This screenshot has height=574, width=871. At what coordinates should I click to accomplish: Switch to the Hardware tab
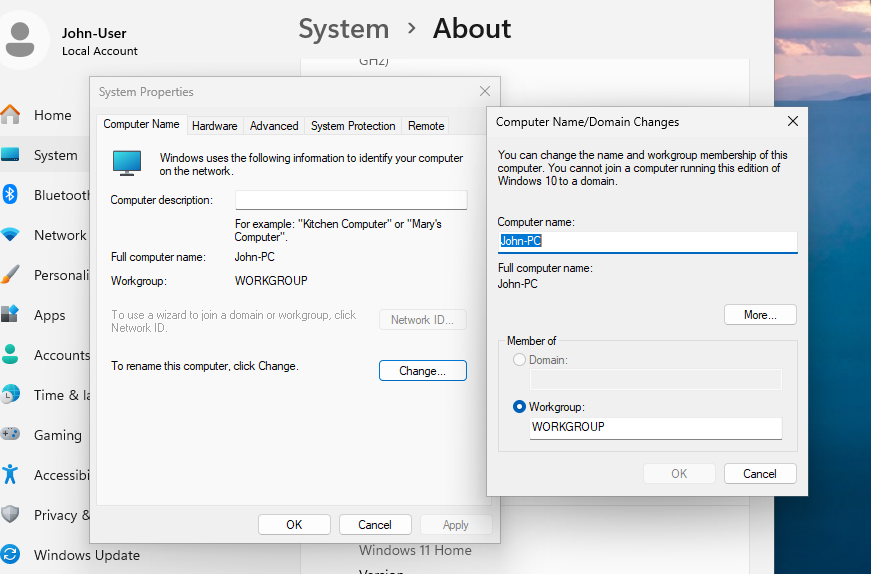coord(214,126)
